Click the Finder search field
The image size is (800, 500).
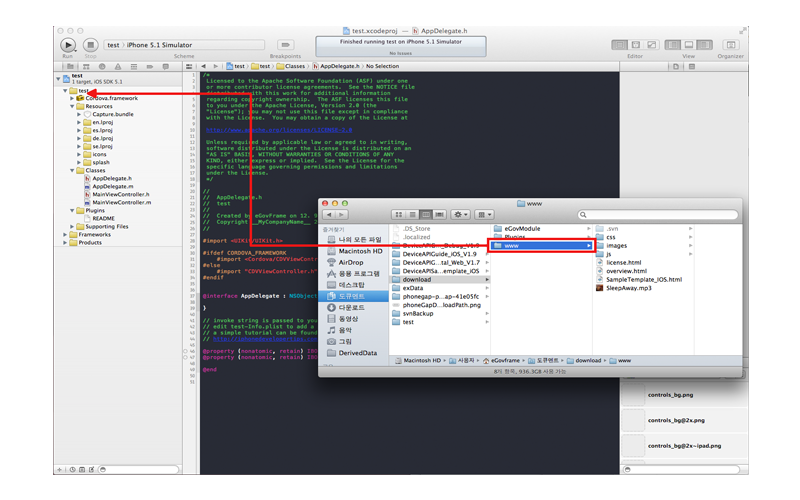coord(659,214)
